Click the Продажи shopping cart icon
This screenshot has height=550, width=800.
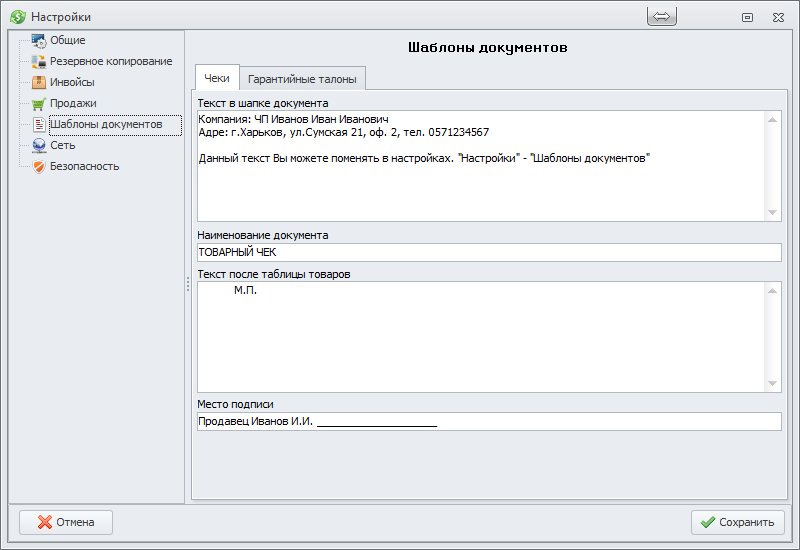tap(39, 104)
